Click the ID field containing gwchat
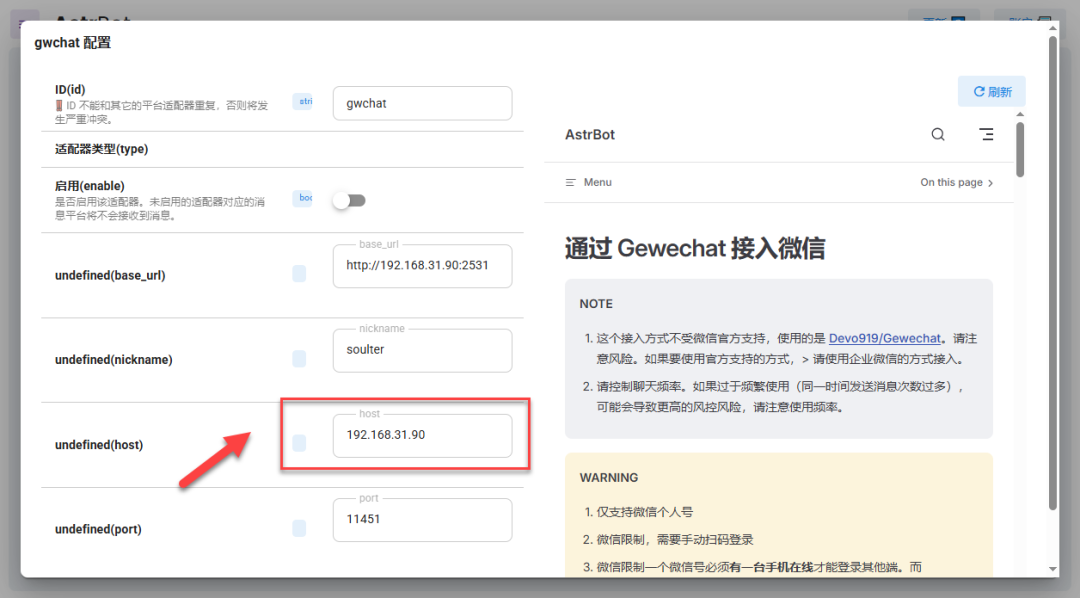1080x598 pixels. coord(422,103)
